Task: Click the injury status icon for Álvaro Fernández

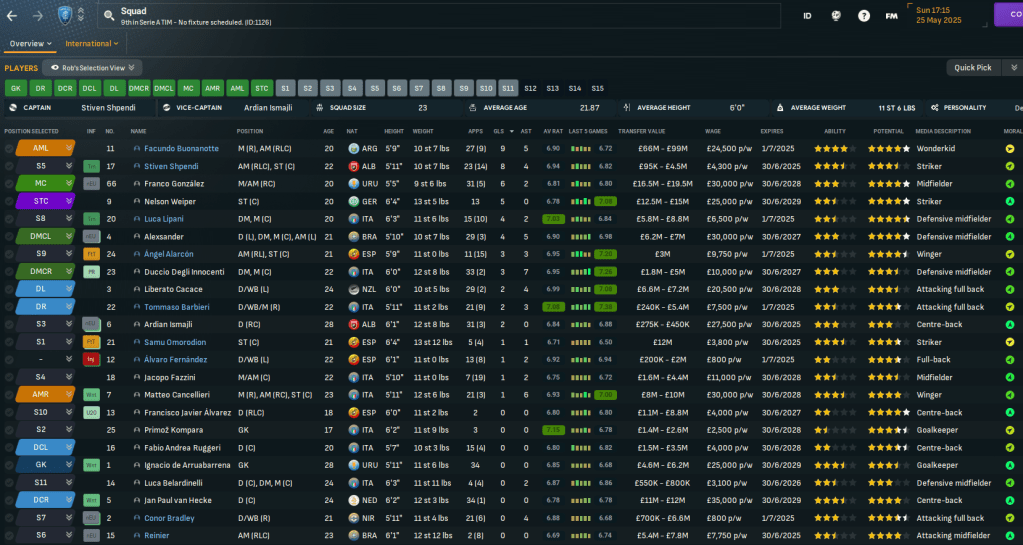Action: click(x=91, y=359)
